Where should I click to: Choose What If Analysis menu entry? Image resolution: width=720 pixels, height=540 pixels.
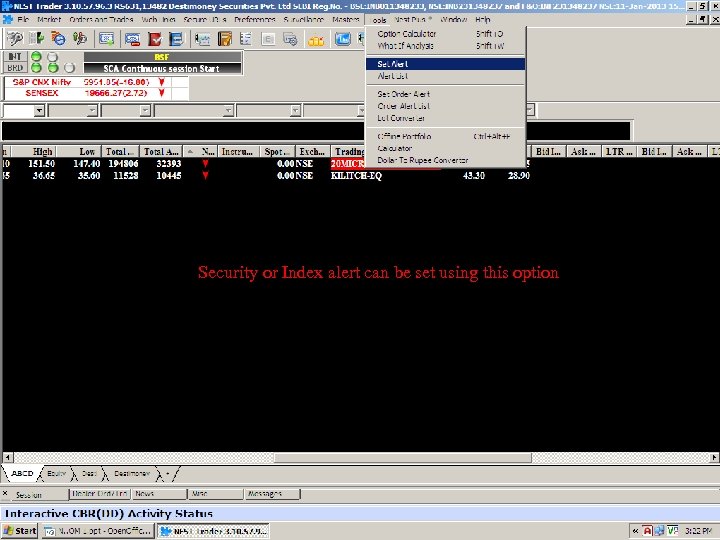coord(445,45)
